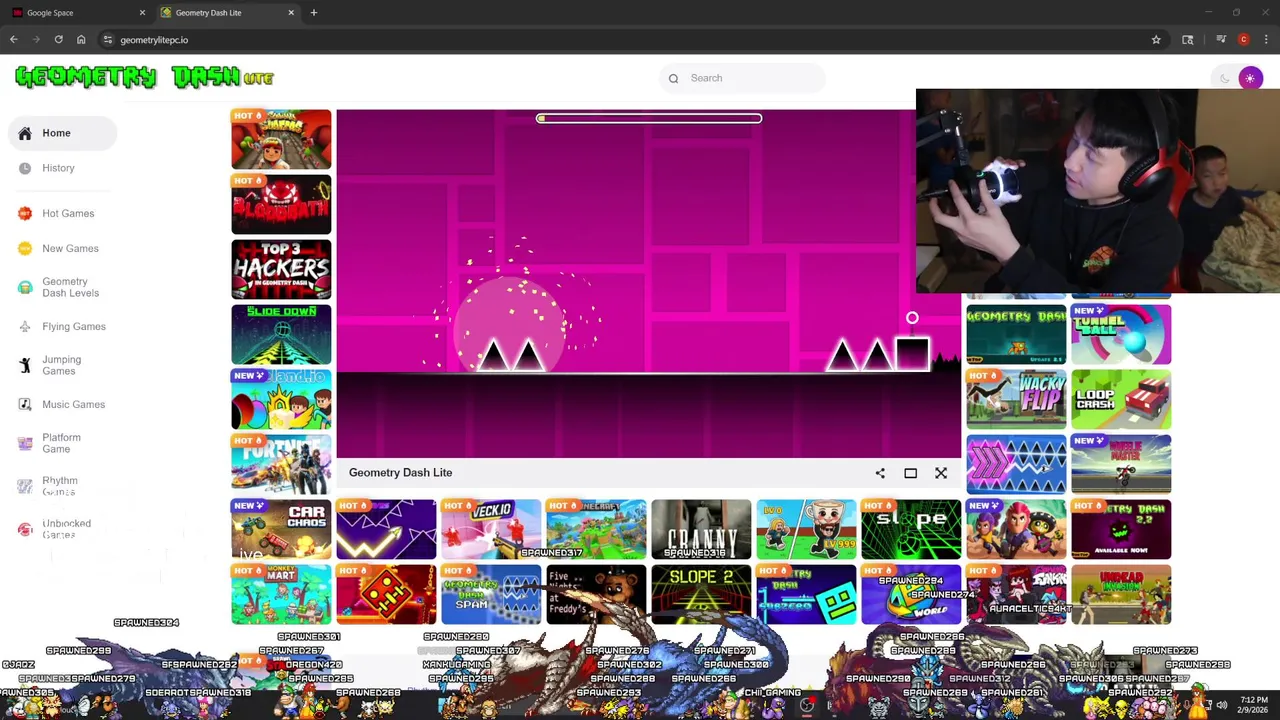Open Geometry Dash 2.2 thumbnail
Viewport: 1280px width, 720px height.
(1121, 529)
